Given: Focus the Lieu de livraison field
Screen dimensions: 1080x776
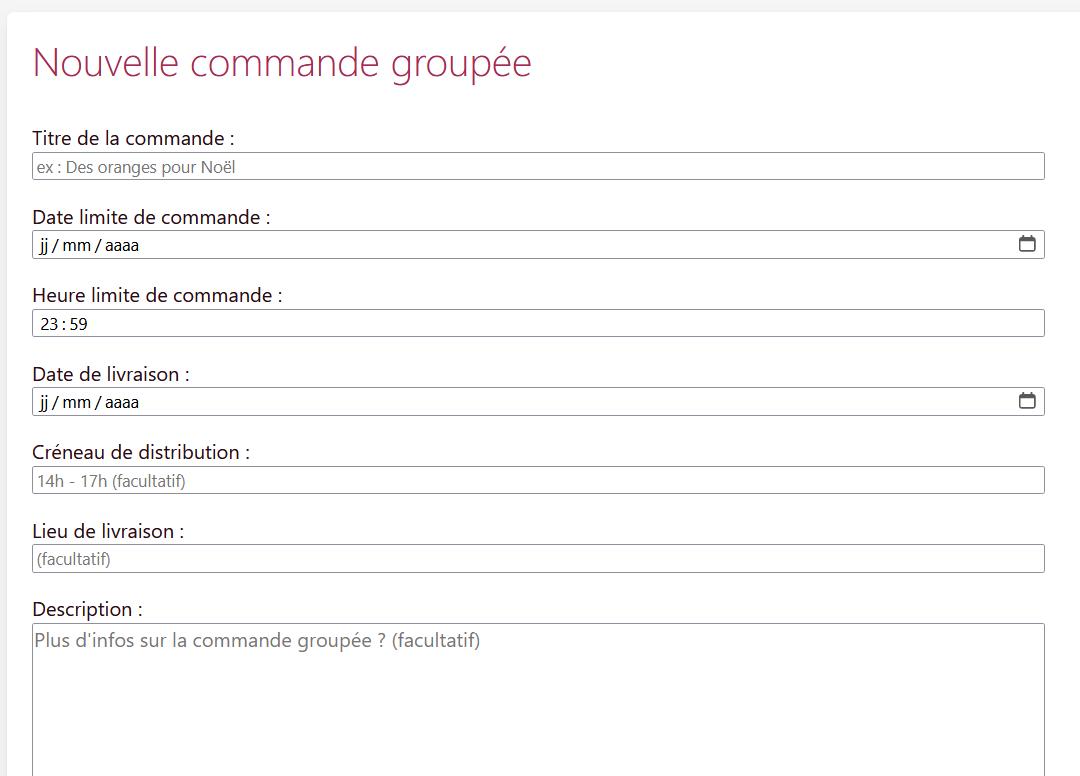Looking at the screenshot, I should (x=538, y=558).
